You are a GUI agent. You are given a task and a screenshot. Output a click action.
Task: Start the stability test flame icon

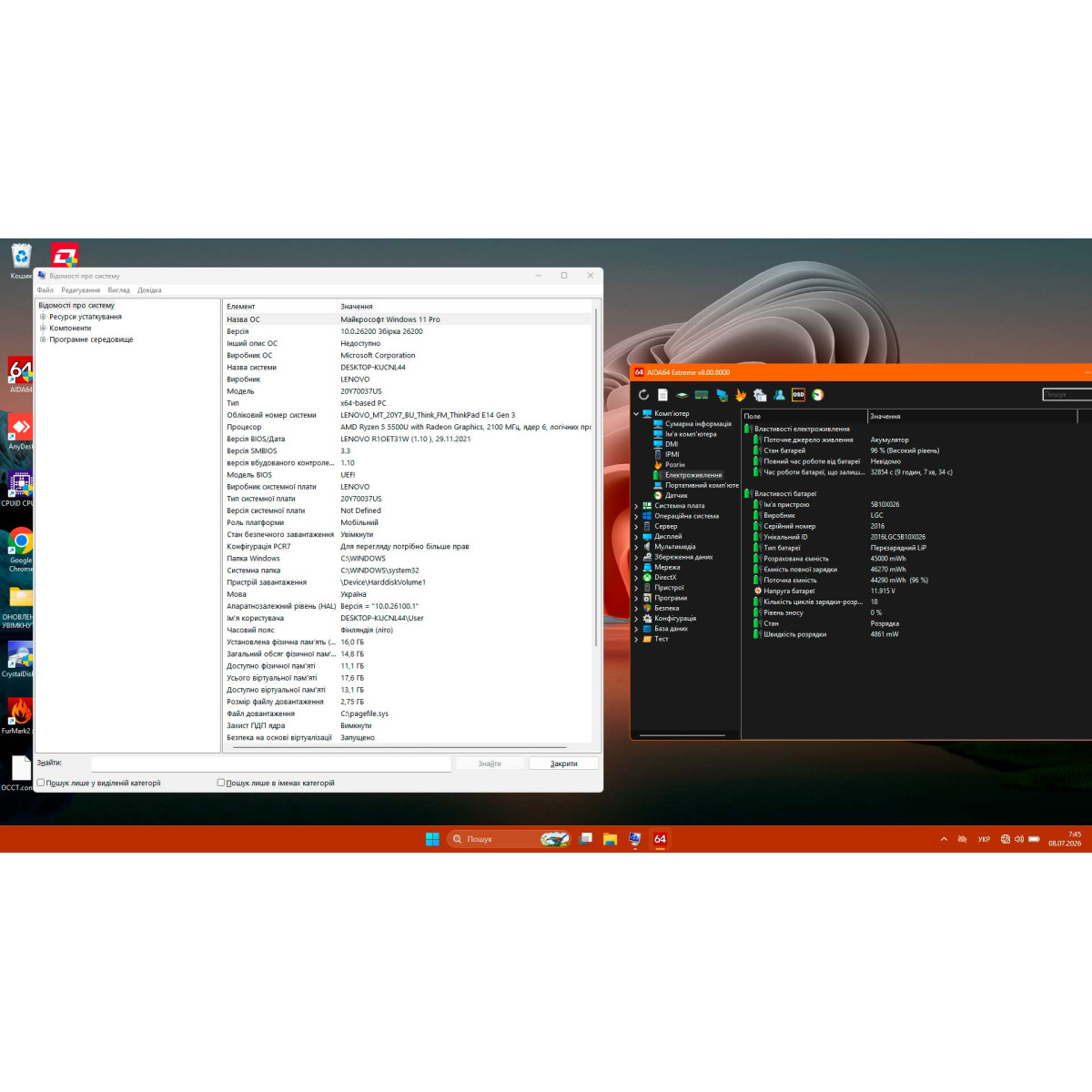click(x=741, y=395)
